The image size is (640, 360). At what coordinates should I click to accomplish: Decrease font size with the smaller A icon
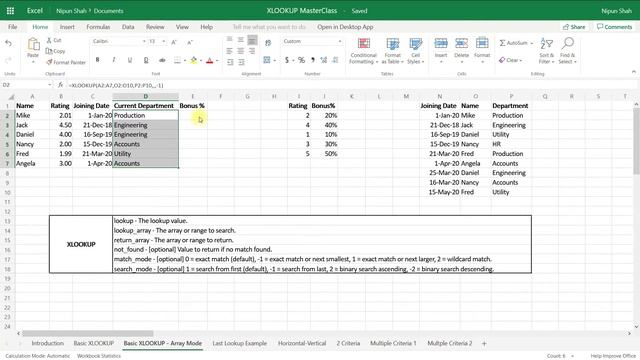pos(190,42)
